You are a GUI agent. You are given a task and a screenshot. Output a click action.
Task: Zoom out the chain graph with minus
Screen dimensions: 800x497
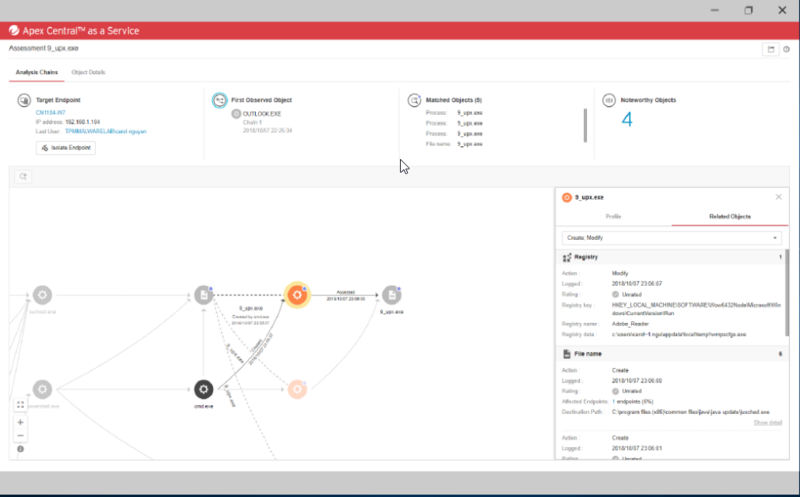pos(20,436)
